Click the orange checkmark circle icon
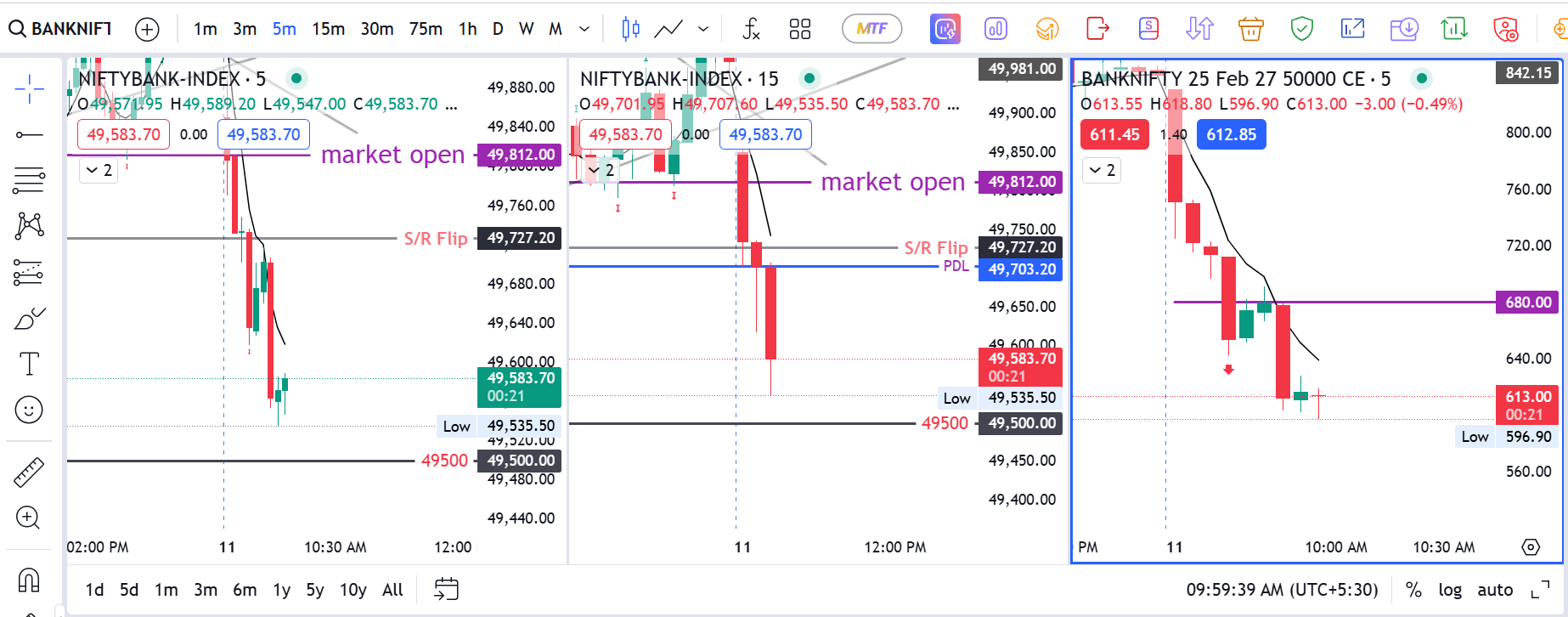Image resolution: width=1568 pixels, height=617 pixels. pos(1047,29)
